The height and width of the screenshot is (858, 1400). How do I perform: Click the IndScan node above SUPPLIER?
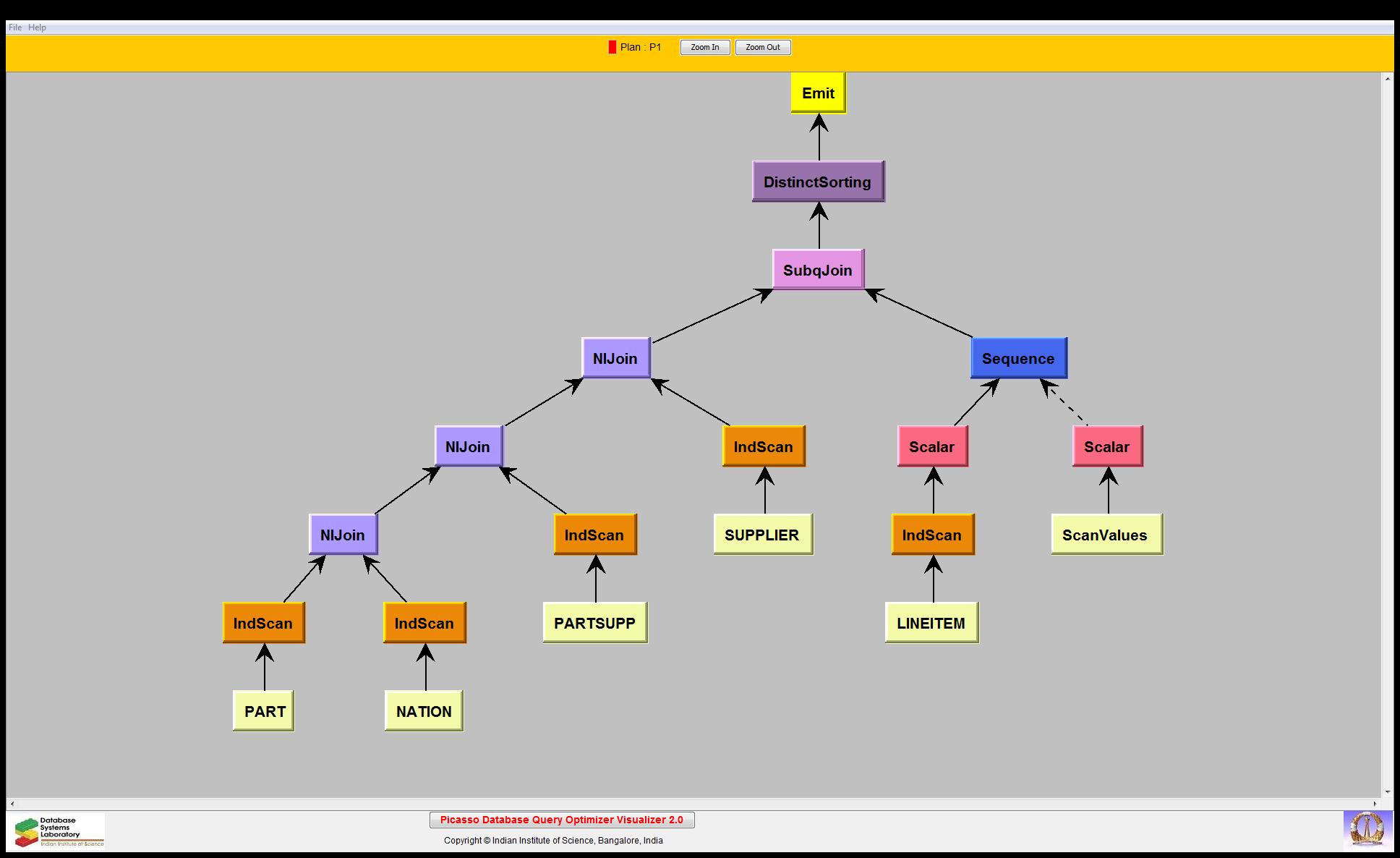pyautogui.click(x=763, y=446)
